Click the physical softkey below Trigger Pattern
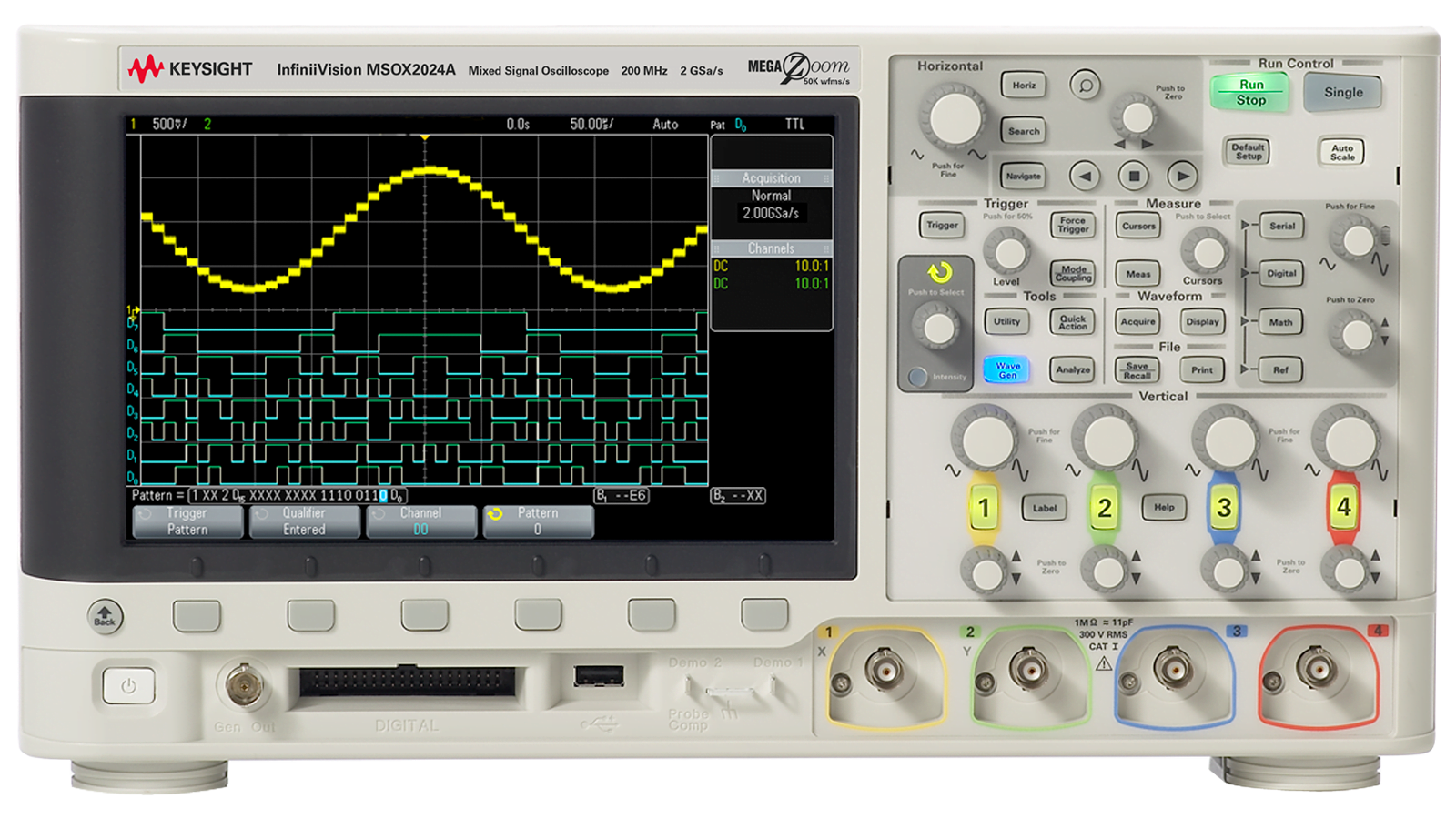The height and width of the screenshot is (819, 1456). pyautogui.click(x=197, y=615)
